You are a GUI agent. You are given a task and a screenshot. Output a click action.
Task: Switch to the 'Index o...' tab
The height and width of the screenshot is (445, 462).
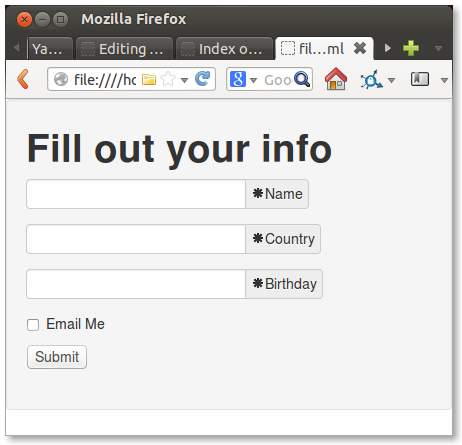pyautogui.click(x=224, y=49)
